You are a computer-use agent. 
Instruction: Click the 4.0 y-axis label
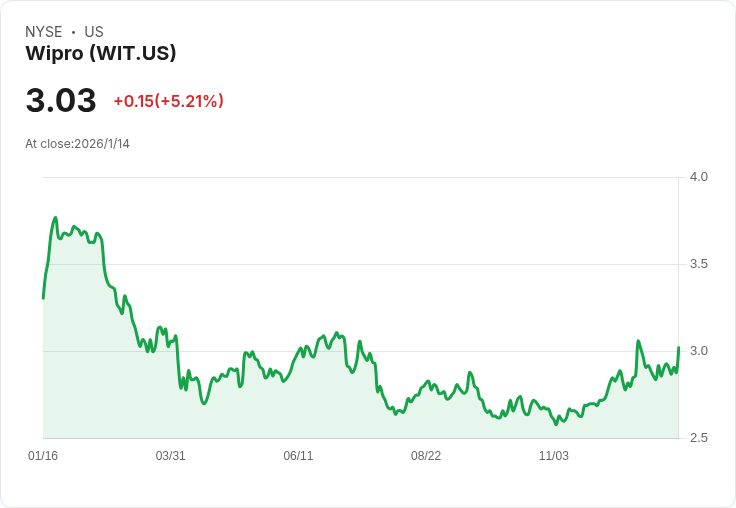[x=698, y=177]
